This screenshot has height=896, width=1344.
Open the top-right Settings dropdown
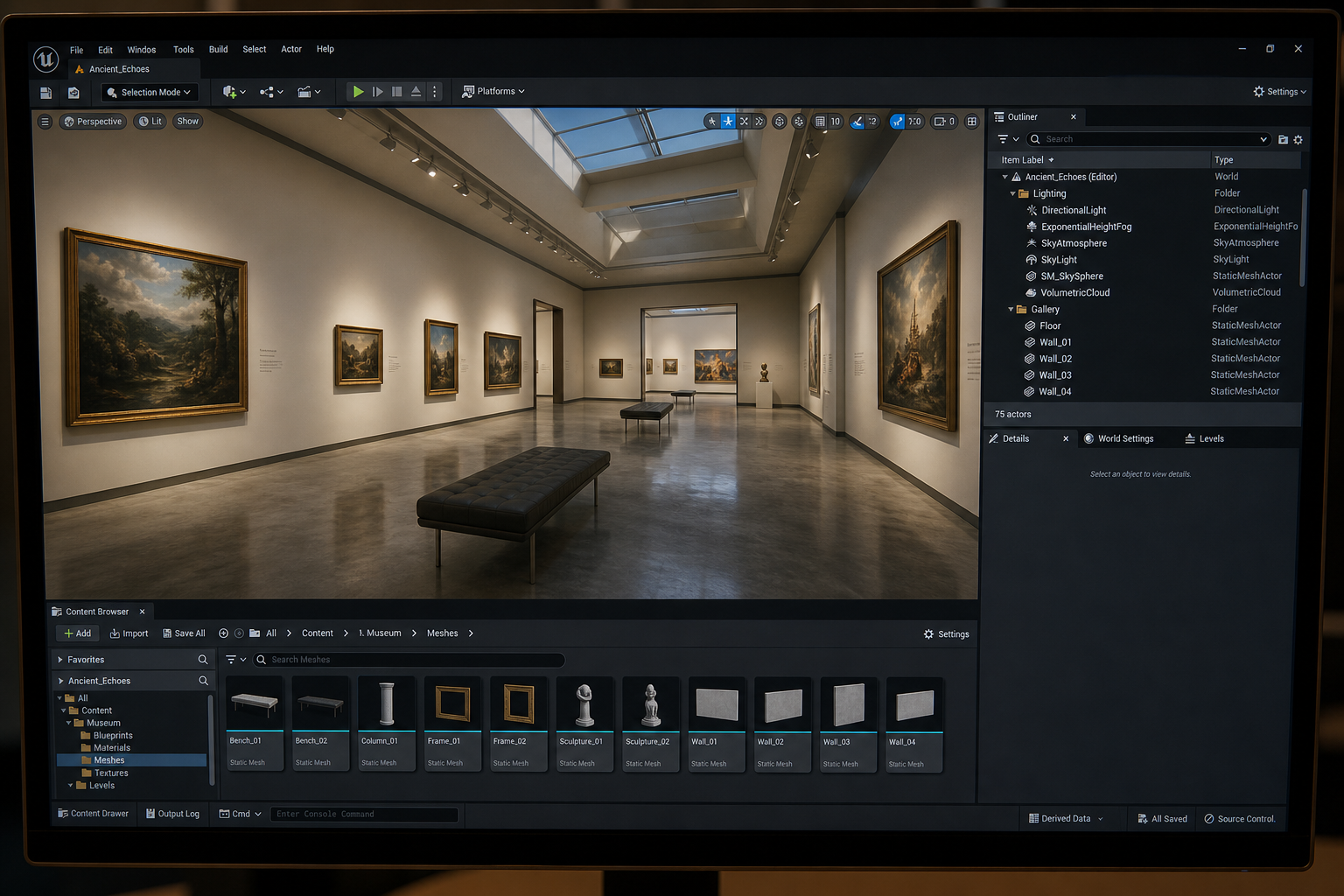coord(1279,91)
